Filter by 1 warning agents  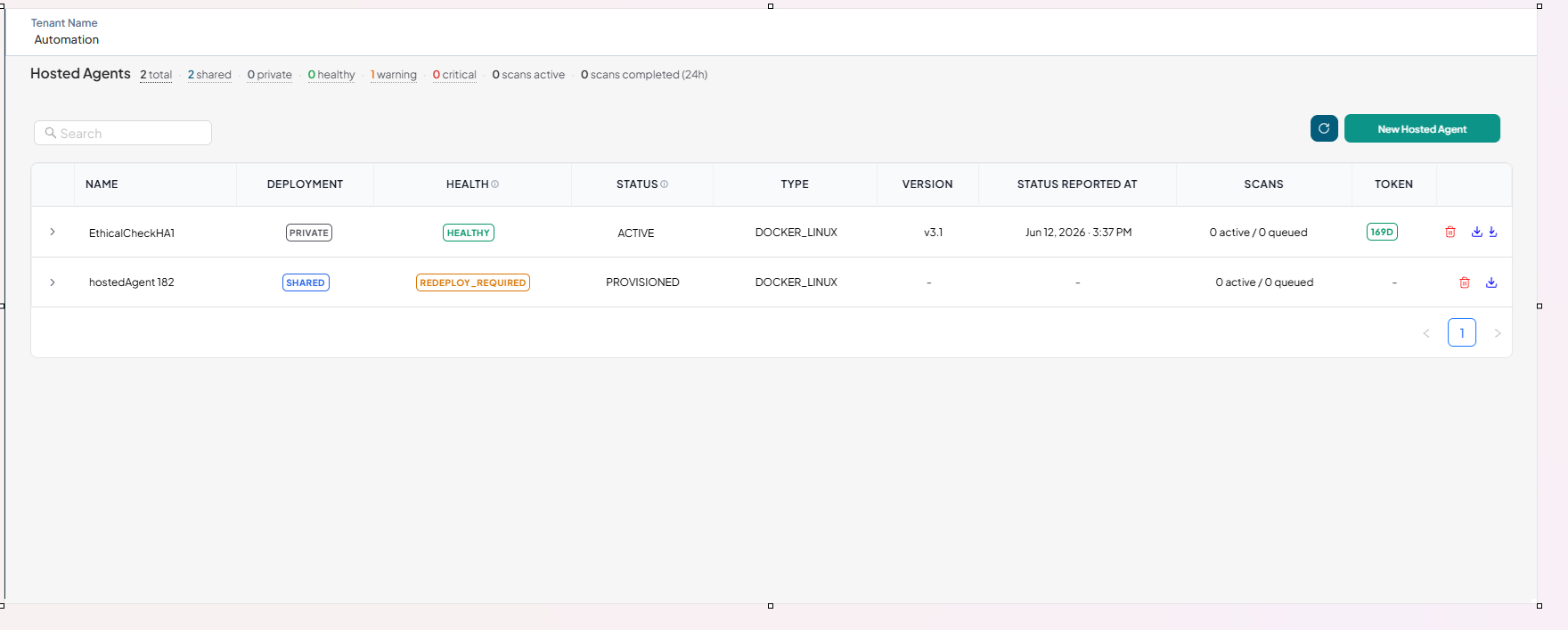(x=394, y=75)
